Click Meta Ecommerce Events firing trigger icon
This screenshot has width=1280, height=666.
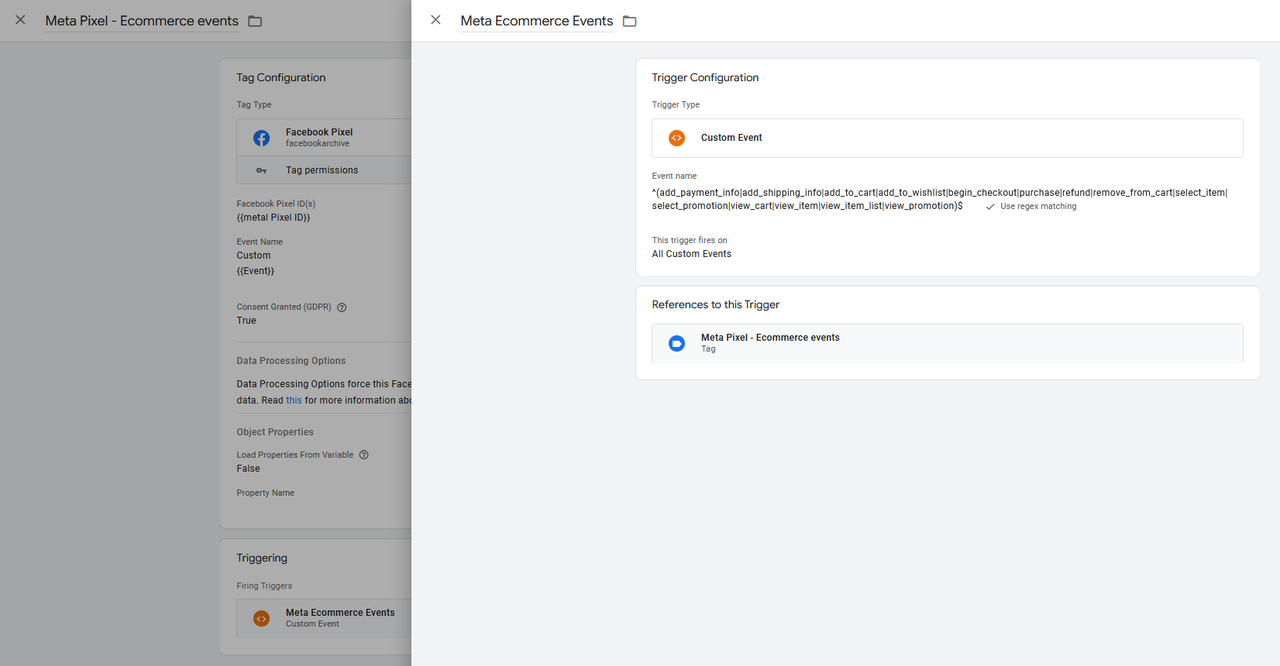coord(261,618)
